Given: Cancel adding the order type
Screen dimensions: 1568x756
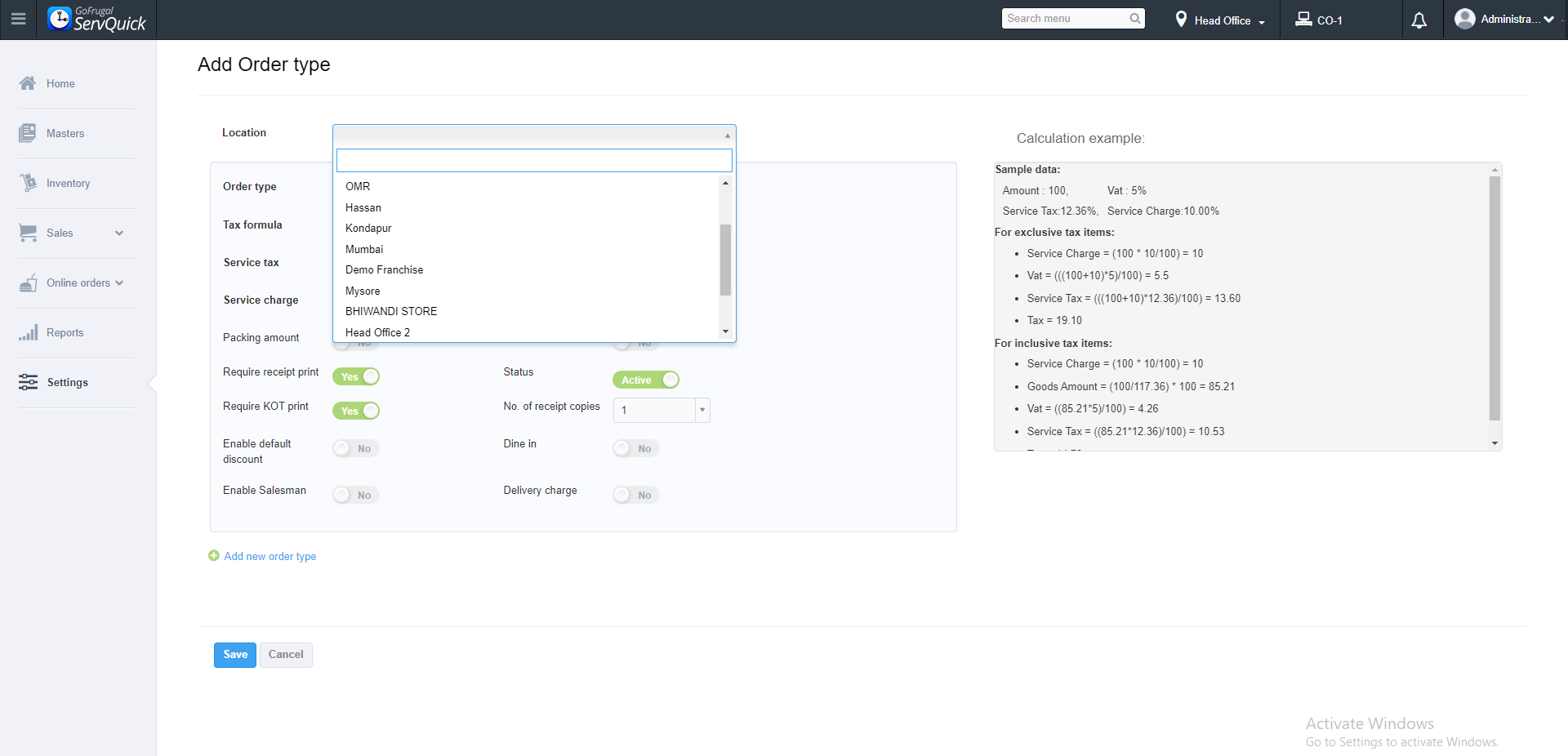Looking at the screenshot, I should 286,655.
